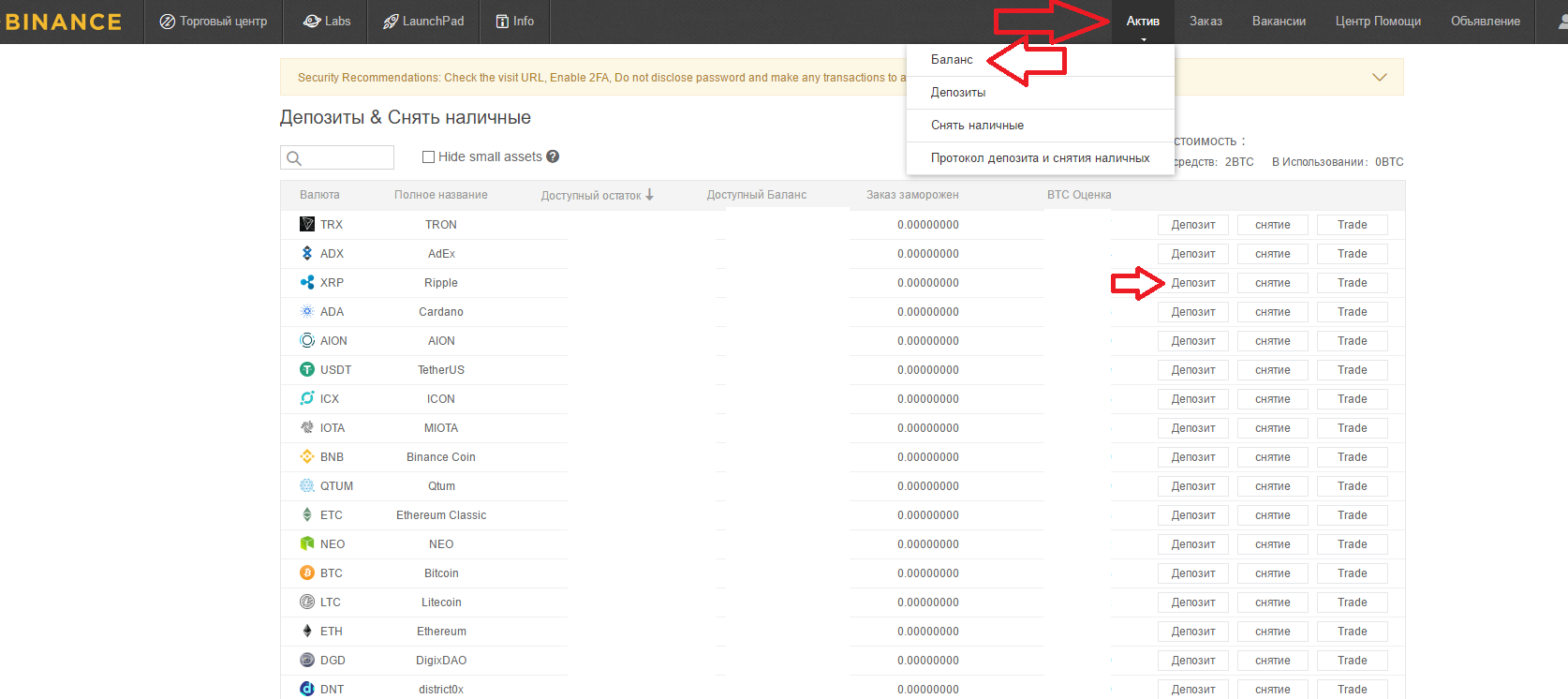
Task: Click into the asset search field
Action: click(337, 157)
